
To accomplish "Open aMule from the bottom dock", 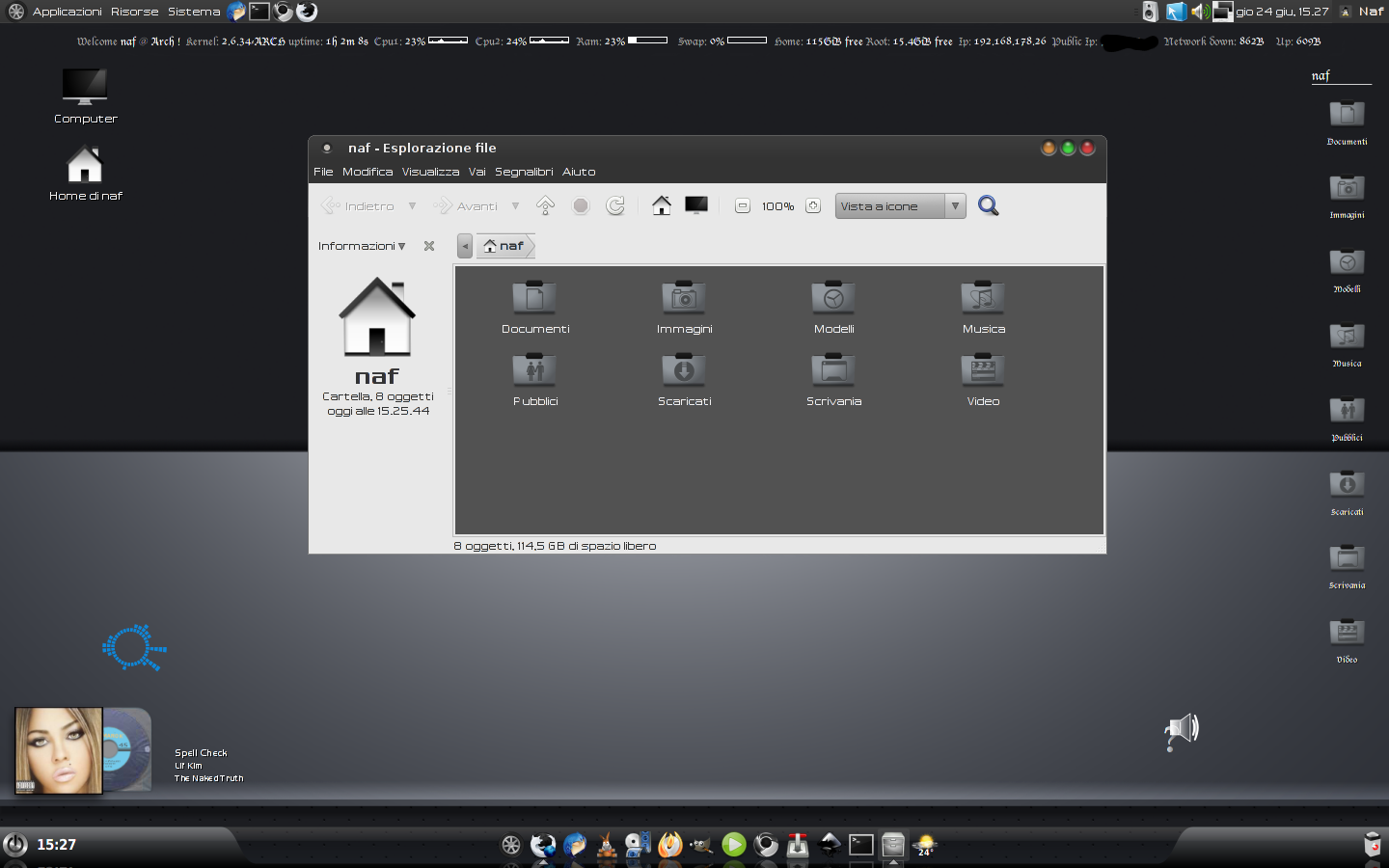I will click(x=606, y=846).
